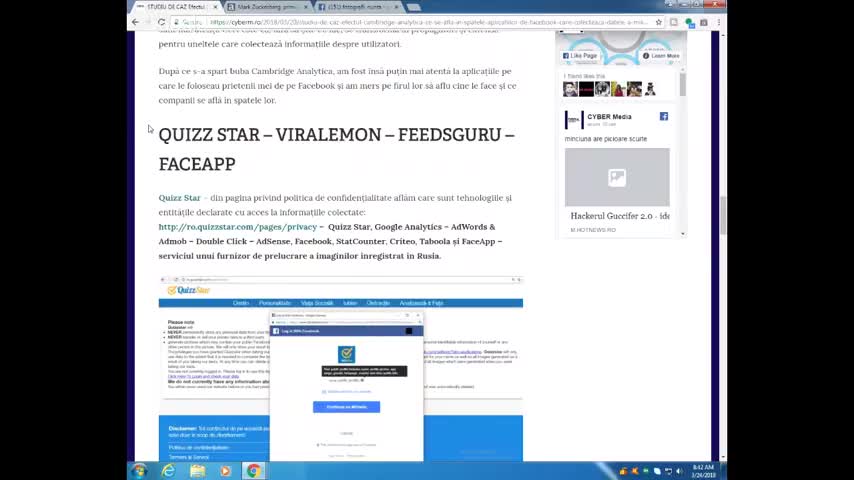
Task: Switch to the STUDIU DE CAZ tab
Action: pos(175,7)
